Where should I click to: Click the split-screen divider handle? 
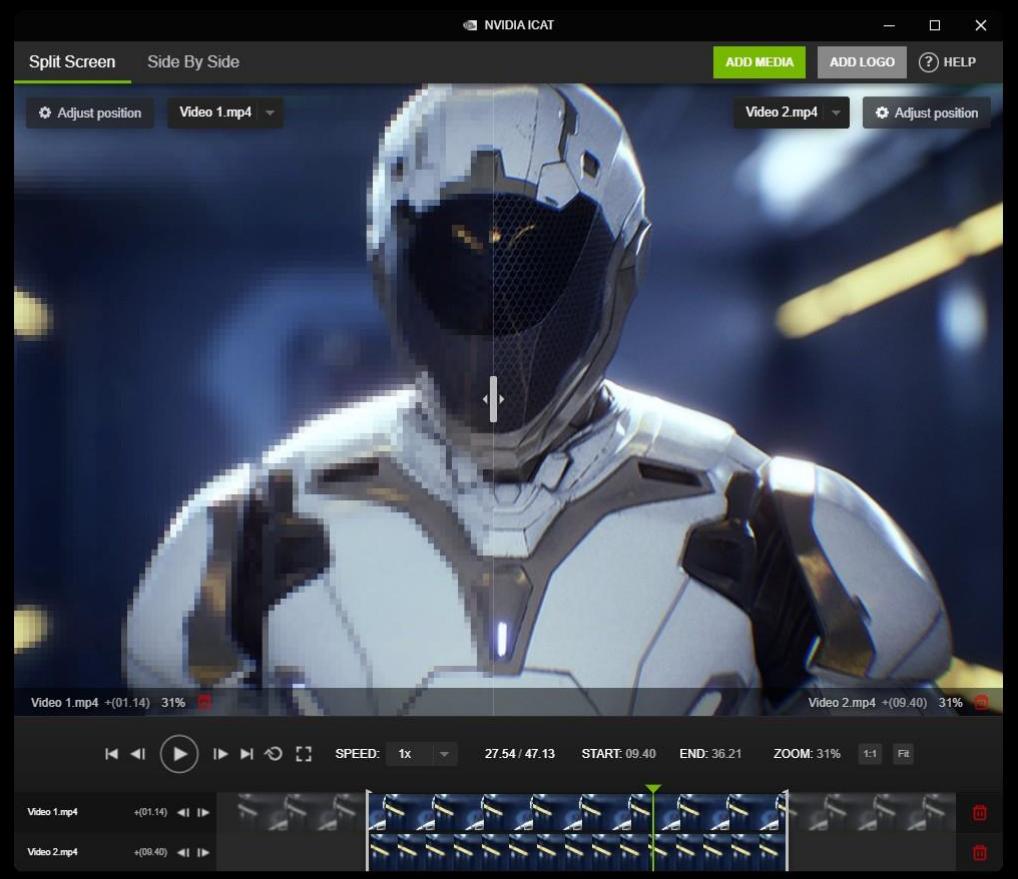pyautogui.click(x=493, y=398)
